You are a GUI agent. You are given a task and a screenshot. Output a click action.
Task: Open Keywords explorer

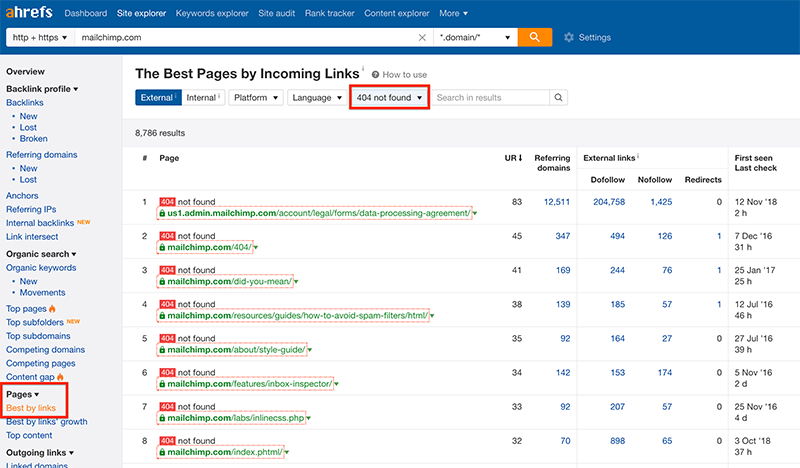212,13
